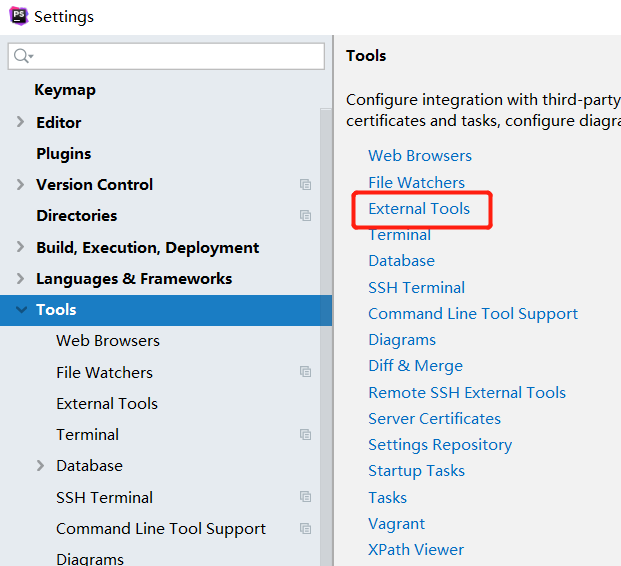Screen dimensions: 621x566
Task: Select Plugins in the settings tree
Action: [64, 154]
